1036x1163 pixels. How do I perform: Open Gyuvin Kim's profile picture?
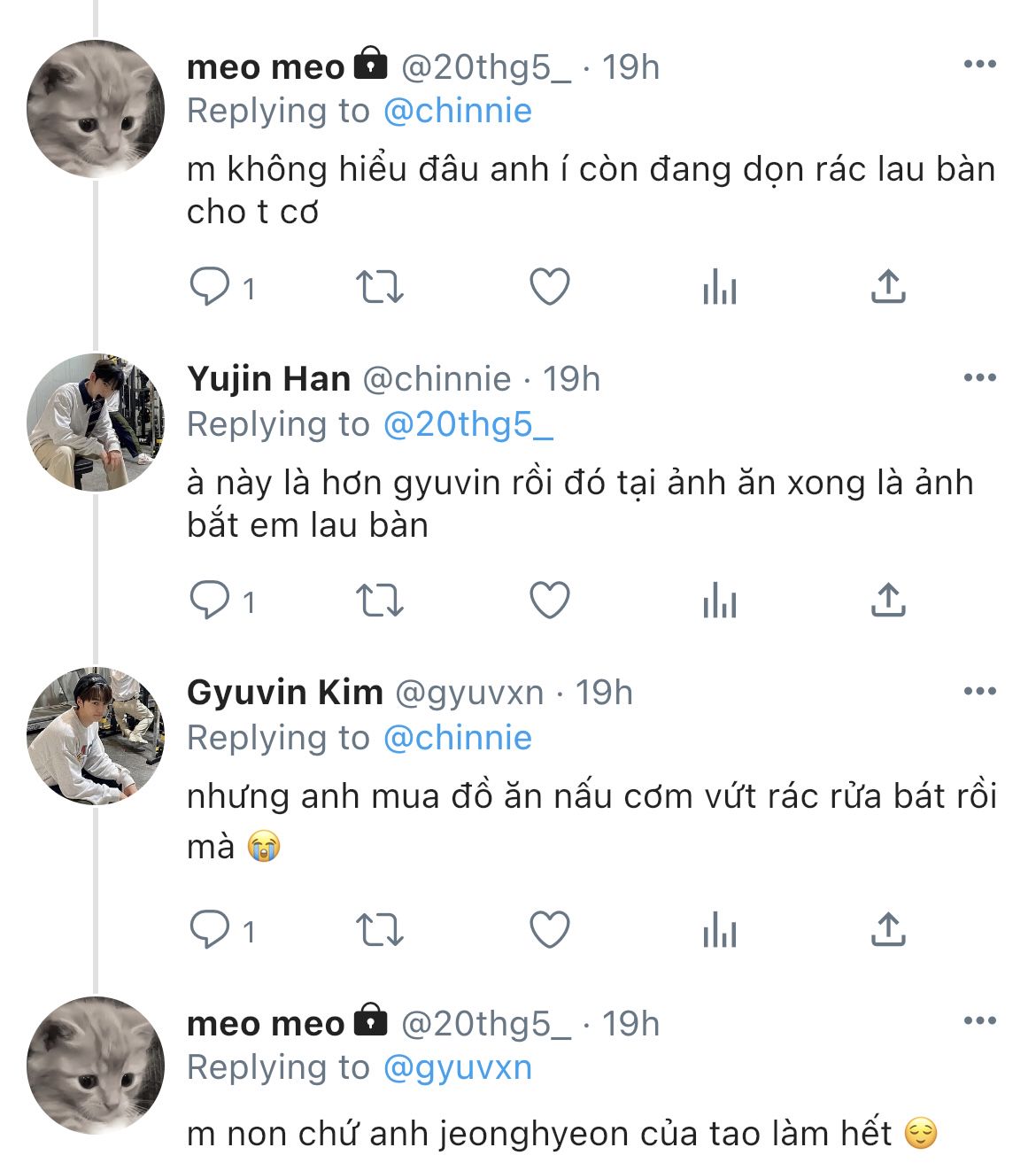96,736
